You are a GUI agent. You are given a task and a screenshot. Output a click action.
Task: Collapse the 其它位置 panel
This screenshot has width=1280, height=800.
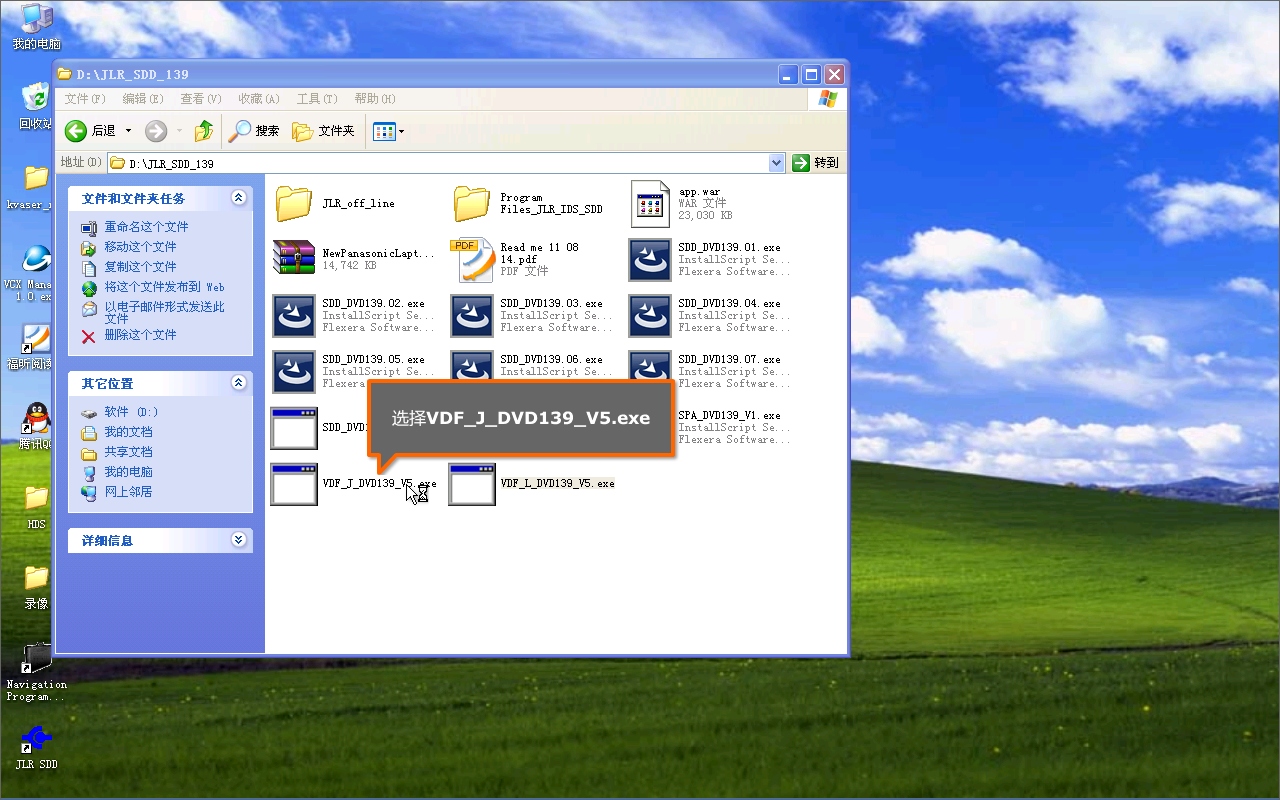[x=238, y=383]
